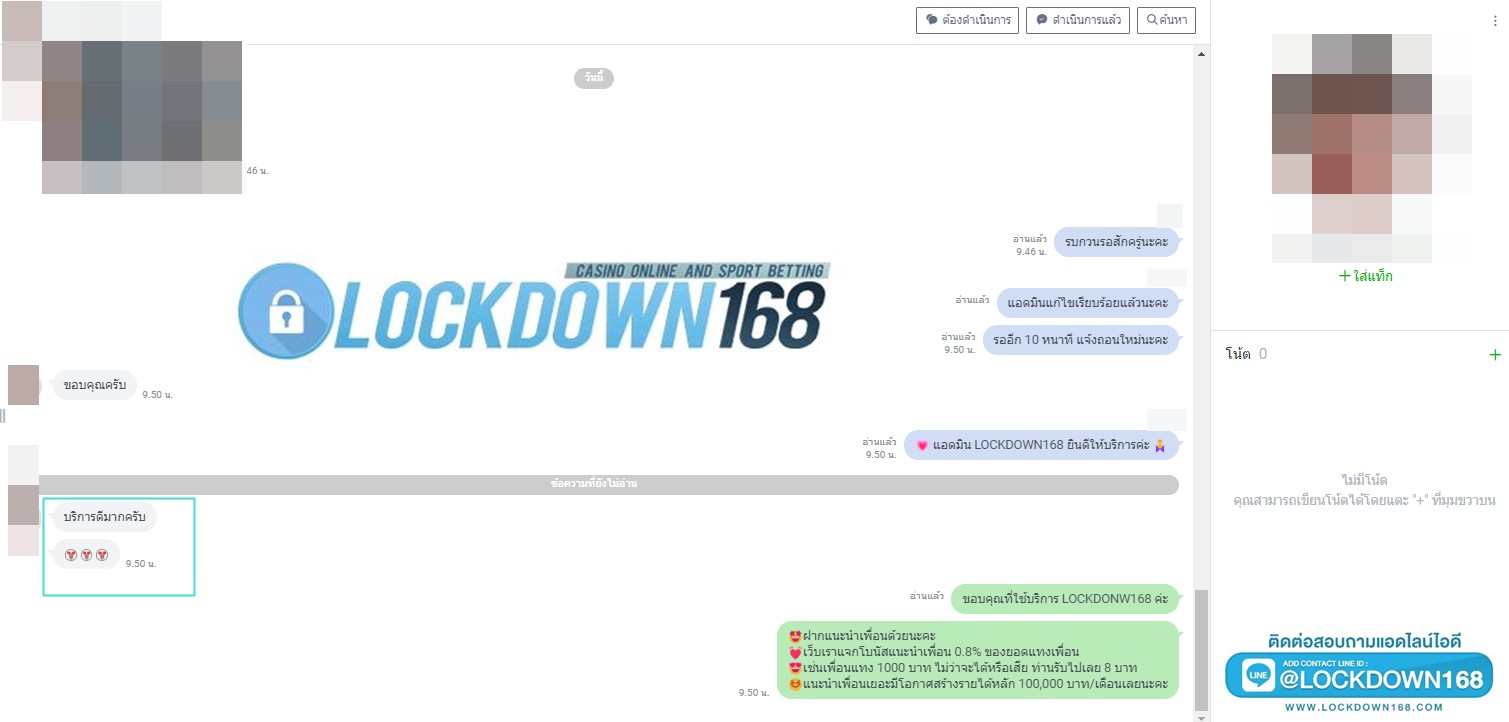Add a new note with the green plus
Viewport: 1509px width, 722px height.
coord(1495,354)
